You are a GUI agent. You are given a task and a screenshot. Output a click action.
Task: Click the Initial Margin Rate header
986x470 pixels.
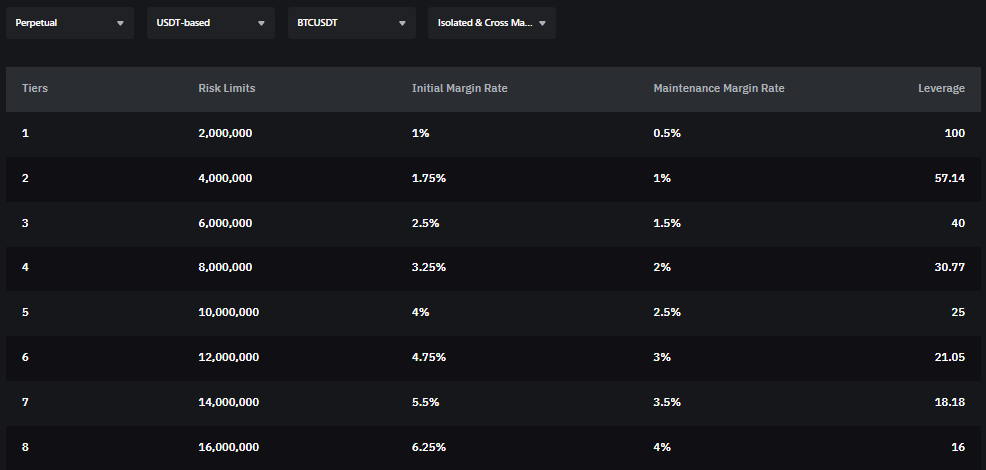tap(459, 88)
